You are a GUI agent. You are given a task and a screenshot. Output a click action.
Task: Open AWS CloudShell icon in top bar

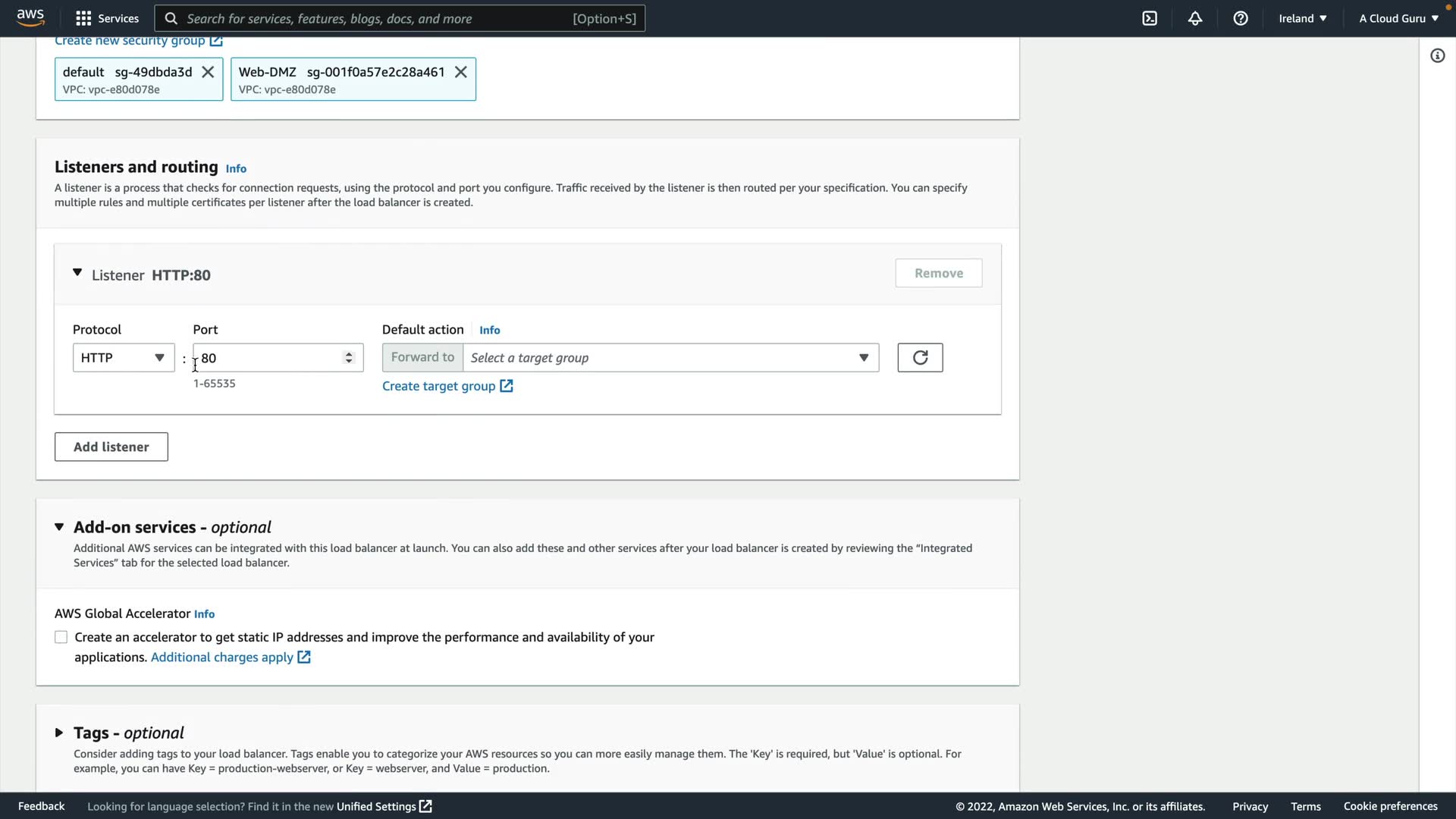pos(1150,18)
